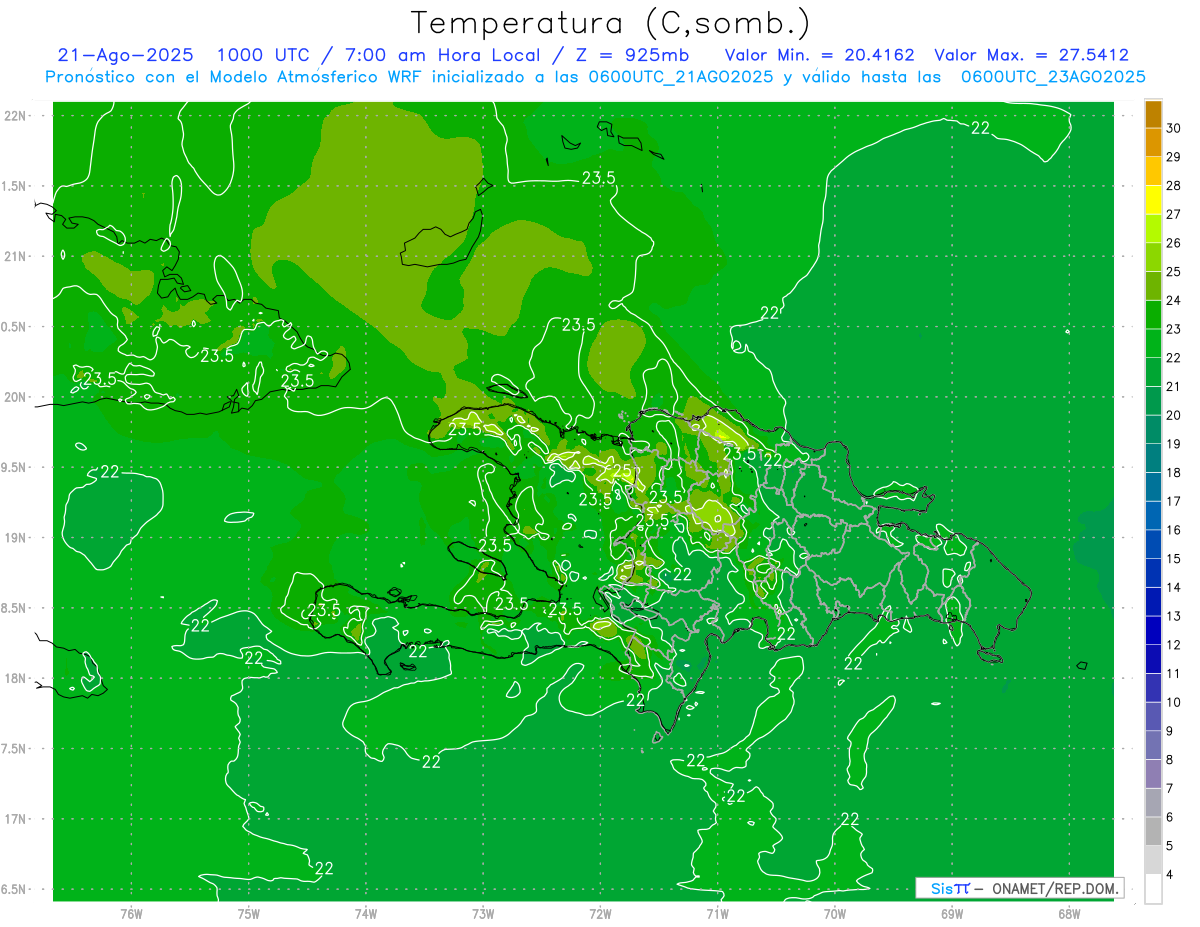Screen dimensions: 1200x927
Task: Pick the gray swatch between 5 and 6
Action: 1153,832
